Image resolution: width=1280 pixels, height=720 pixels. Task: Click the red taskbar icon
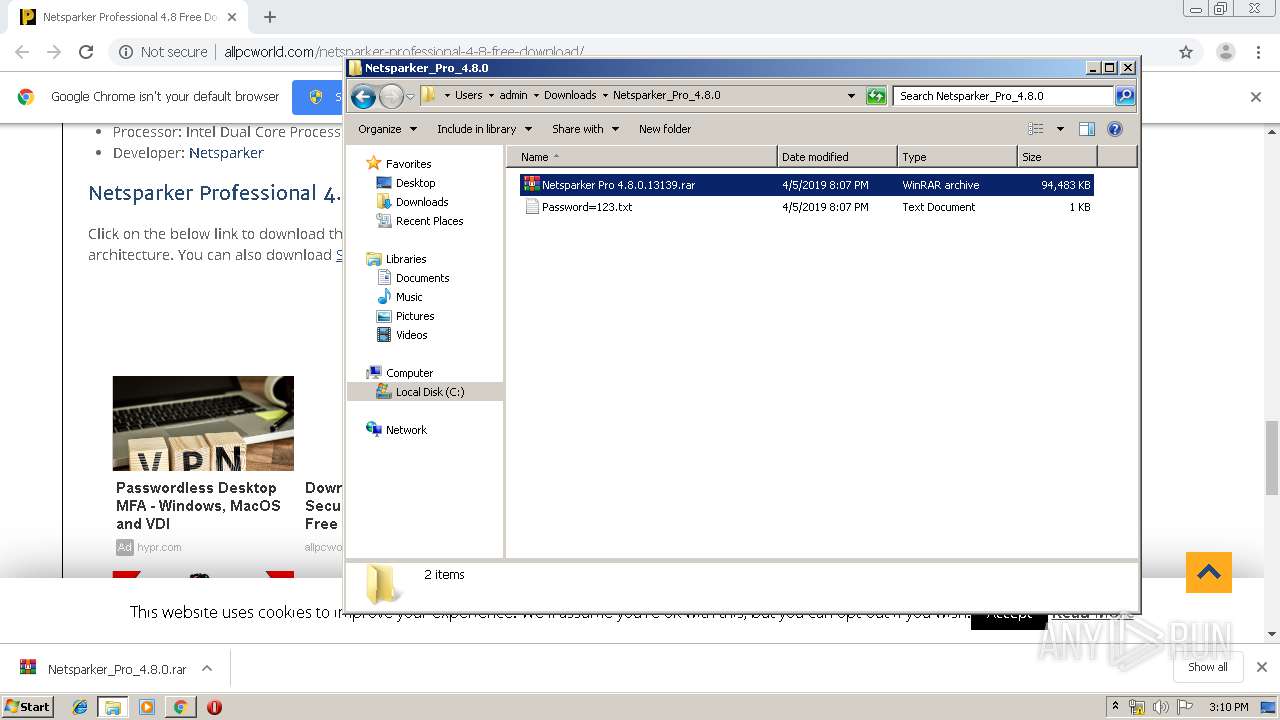pyautogui.click(x=214, y=707)
